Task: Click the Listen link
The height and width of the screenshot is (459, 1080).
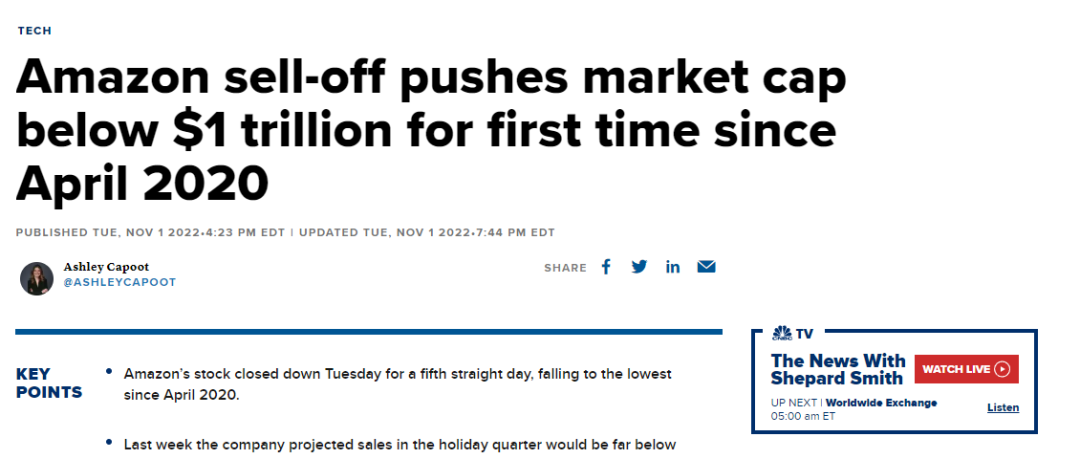Action: click(x=1003, y=408)
